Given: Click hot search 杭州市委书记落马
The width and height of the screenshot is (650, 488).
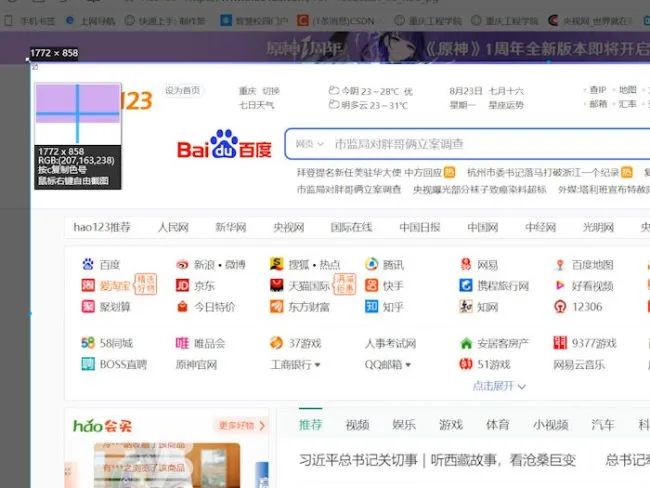Looking at the screenshot, I should (x=543, y=172).
